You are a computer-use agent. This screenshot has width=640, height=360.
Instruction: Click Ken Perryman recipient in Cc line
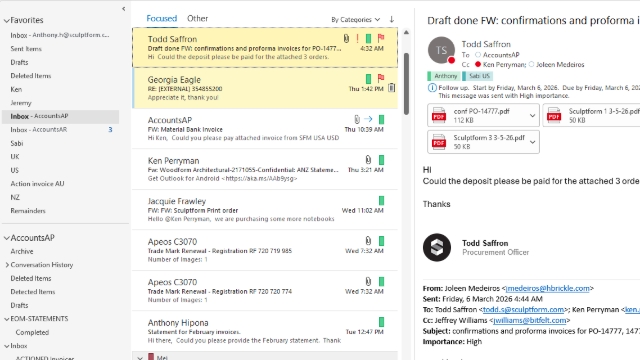click(504, 64)
